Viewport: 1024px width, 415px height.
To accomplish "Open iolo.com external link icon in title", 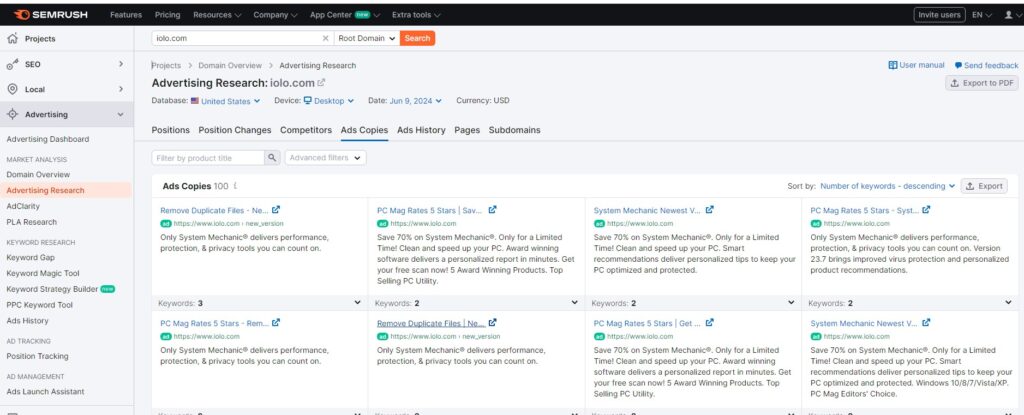I will [321, 83].
